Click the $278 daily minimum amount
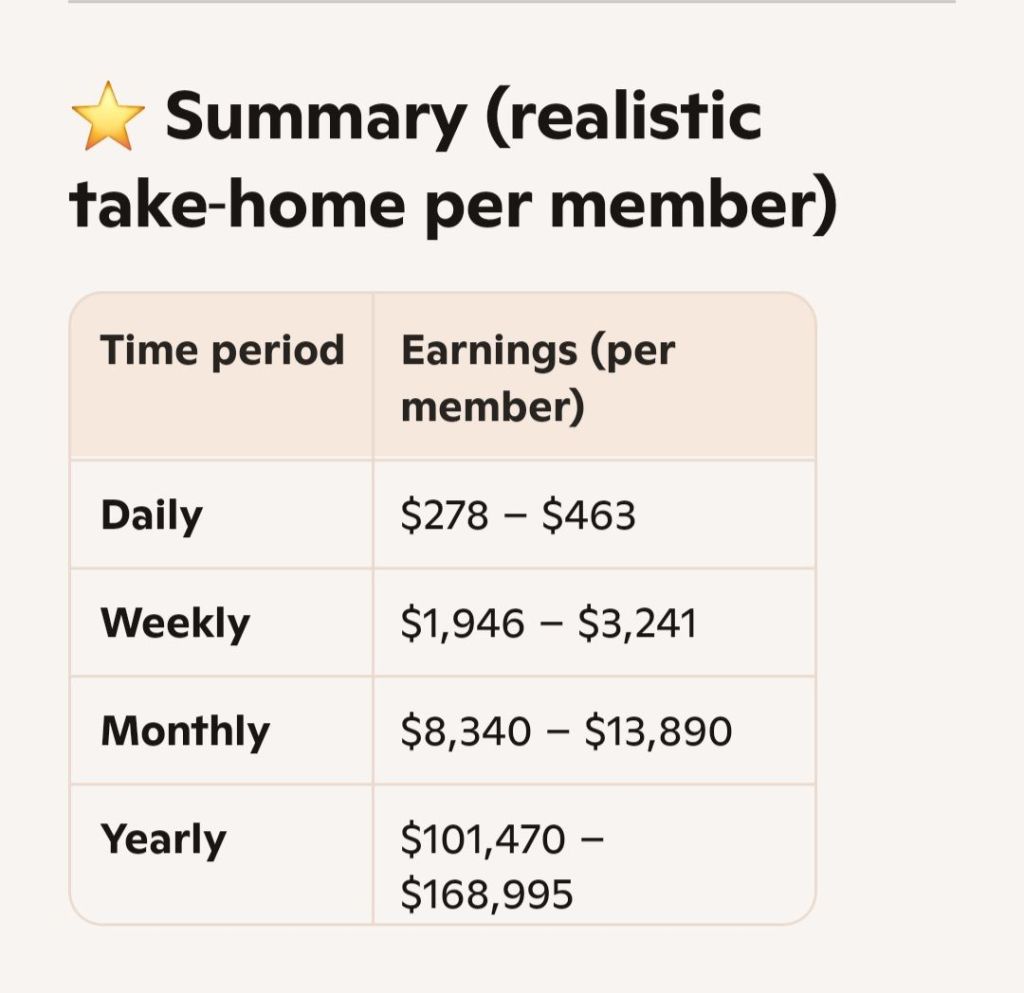 (x=444, y=515)
